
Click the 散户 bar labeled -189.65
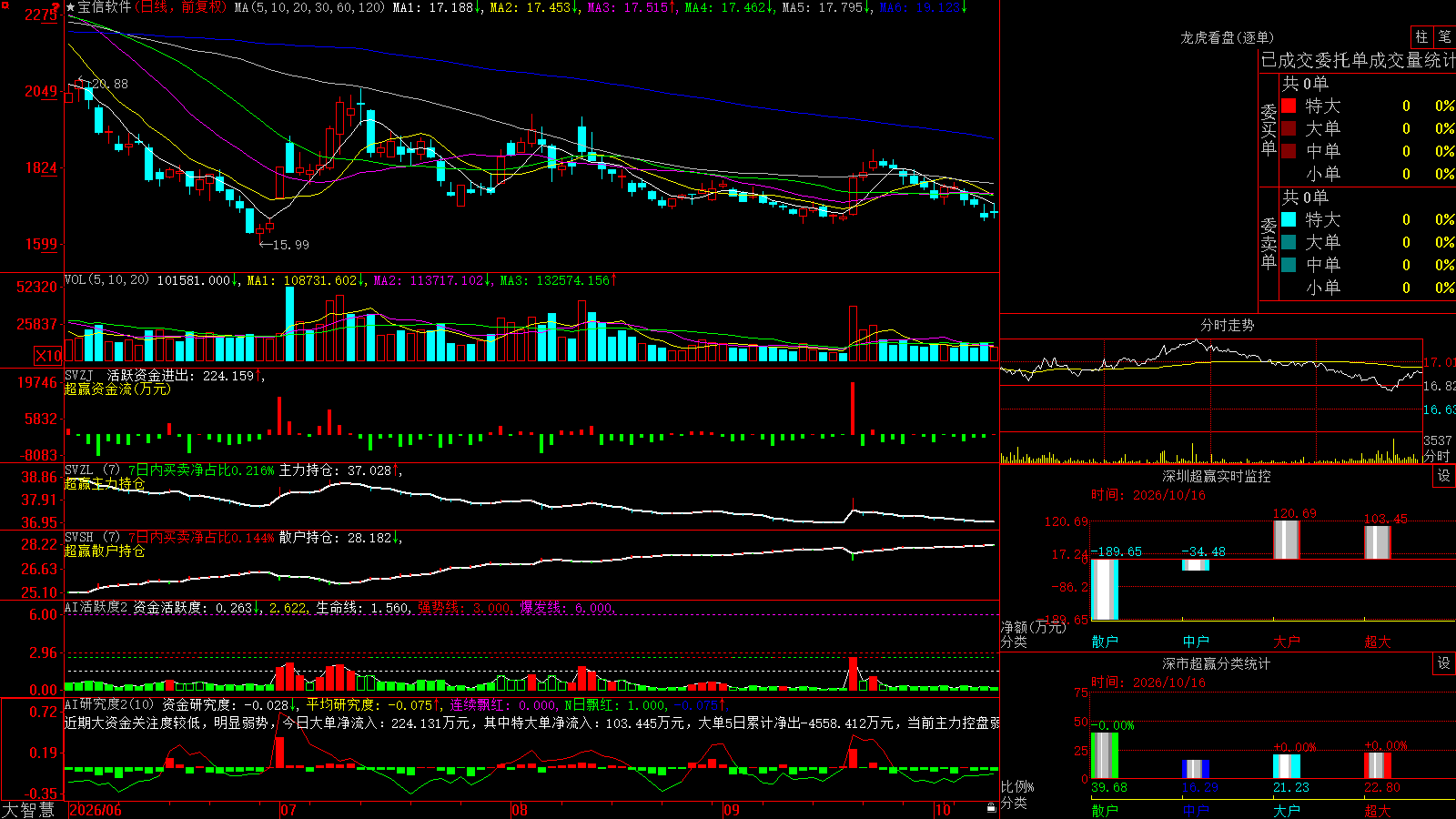click(x=1105, y=590)
